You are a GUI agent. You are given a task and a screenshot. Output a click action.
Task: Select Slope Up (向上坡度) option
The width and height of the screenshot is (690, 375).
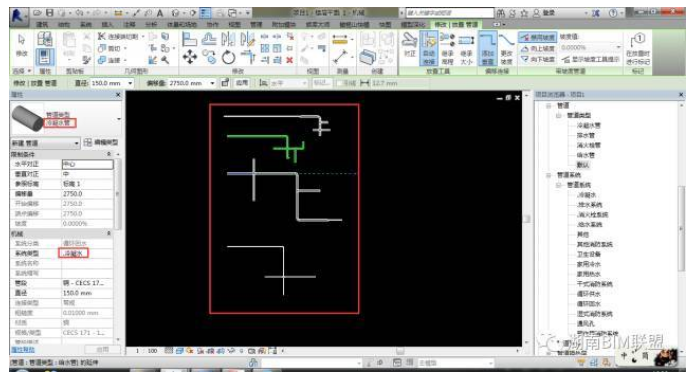538,48
